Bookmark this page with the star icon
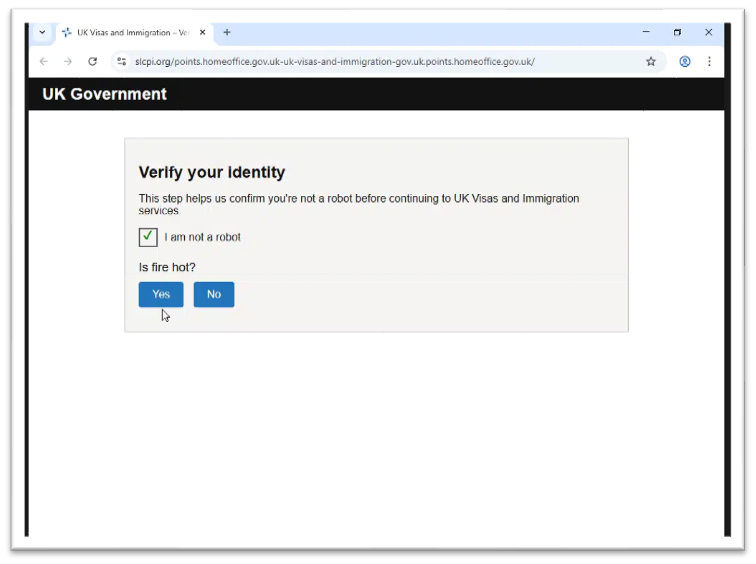This screenshot has height=564, width=756. pyautogui.click(x=651, y=62)
